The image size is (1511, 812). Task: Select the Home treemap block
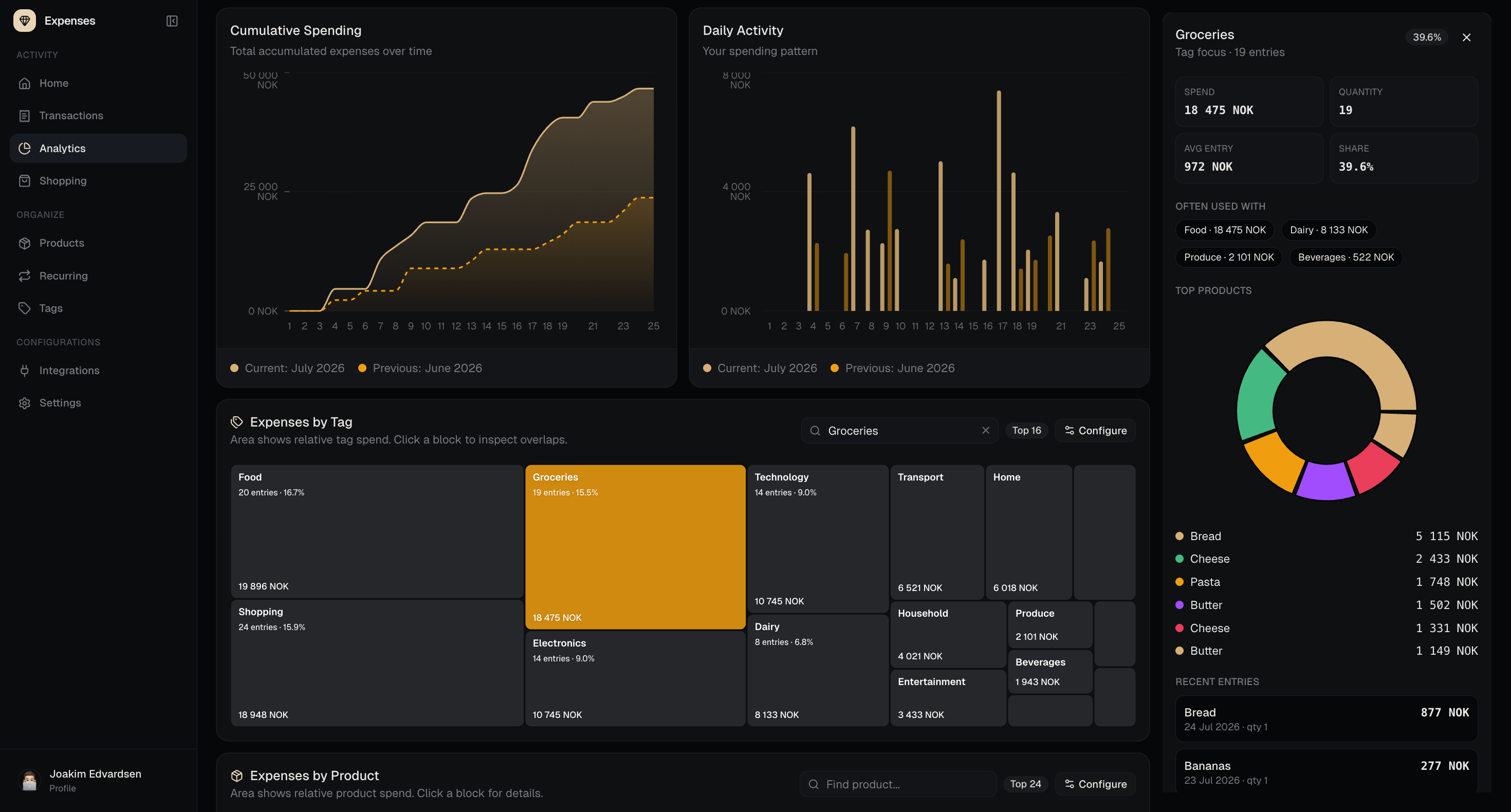click(x=1029, y=532)
